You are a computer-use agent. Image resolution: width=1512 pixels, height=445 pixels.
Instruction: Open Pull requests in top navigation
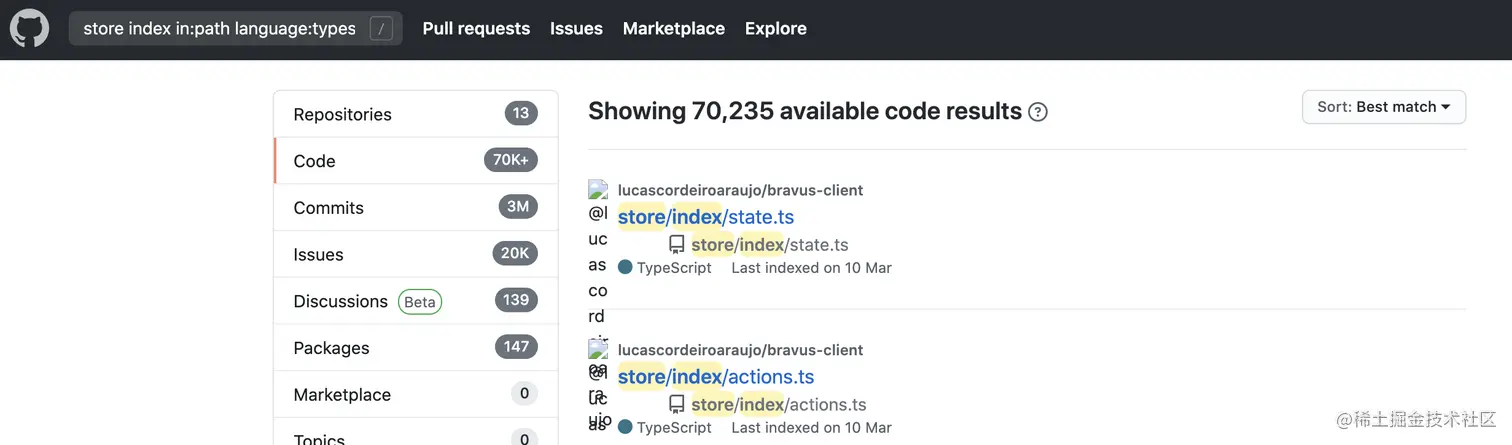[x=476, y=29]
